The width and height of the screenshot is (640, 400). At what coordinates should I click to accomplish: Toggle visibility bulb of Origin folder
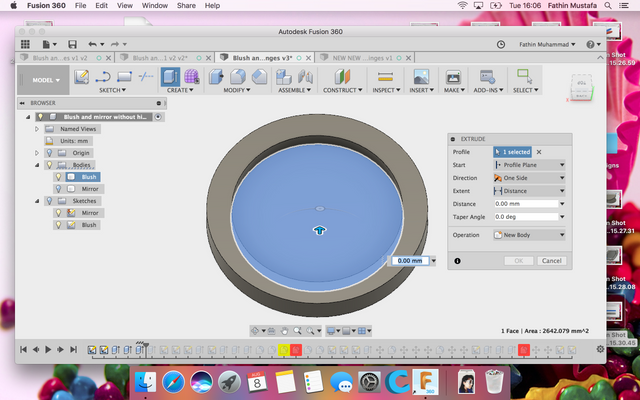tap(49, 153)
